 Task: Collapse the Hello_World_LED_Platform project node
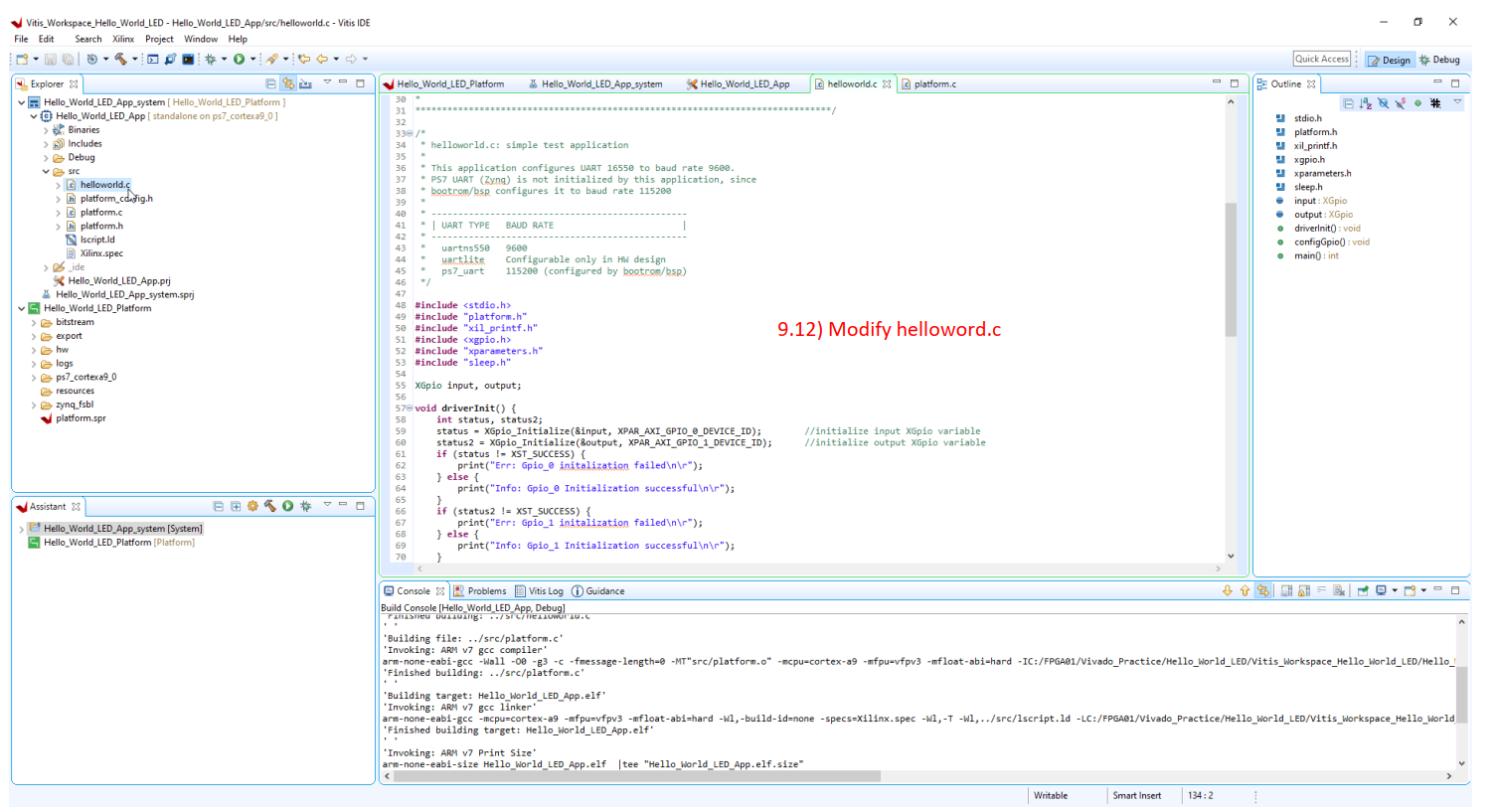point(21,308)
